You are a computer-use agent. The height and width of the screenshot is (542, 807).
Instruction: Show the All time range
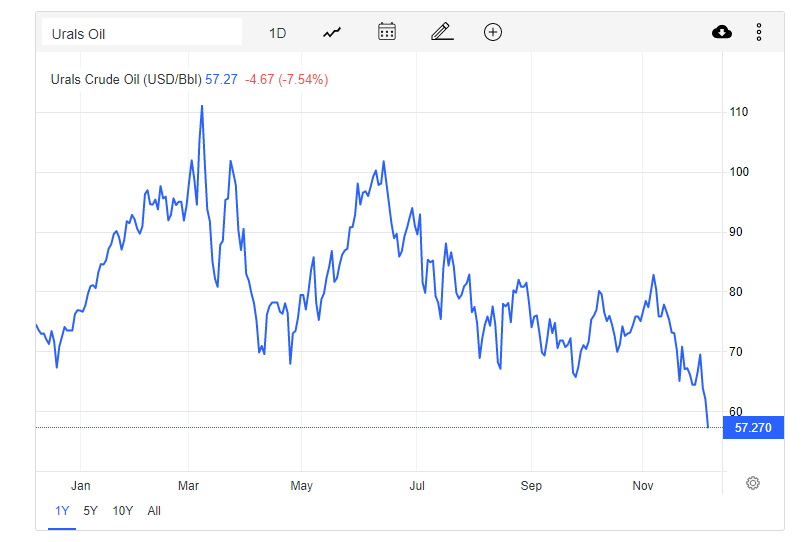(154, 511)
